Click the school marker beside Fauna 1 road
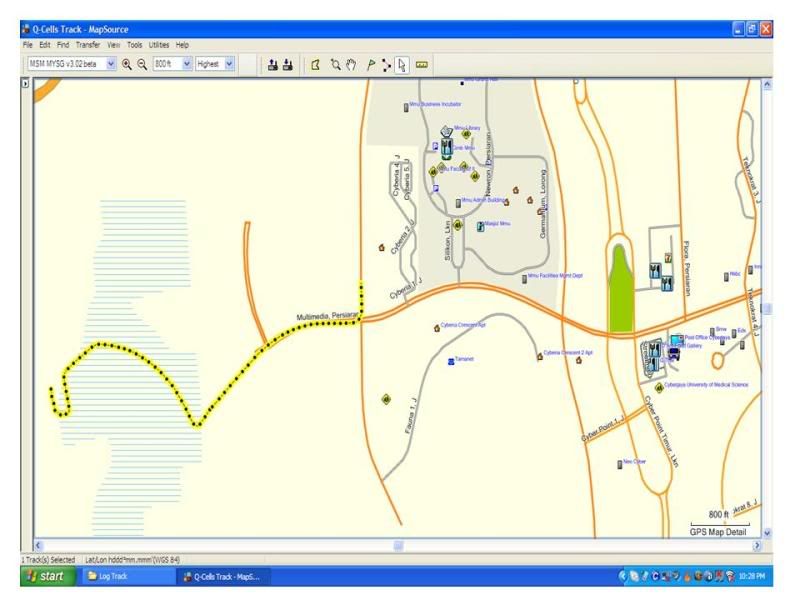 coord(386,399)
